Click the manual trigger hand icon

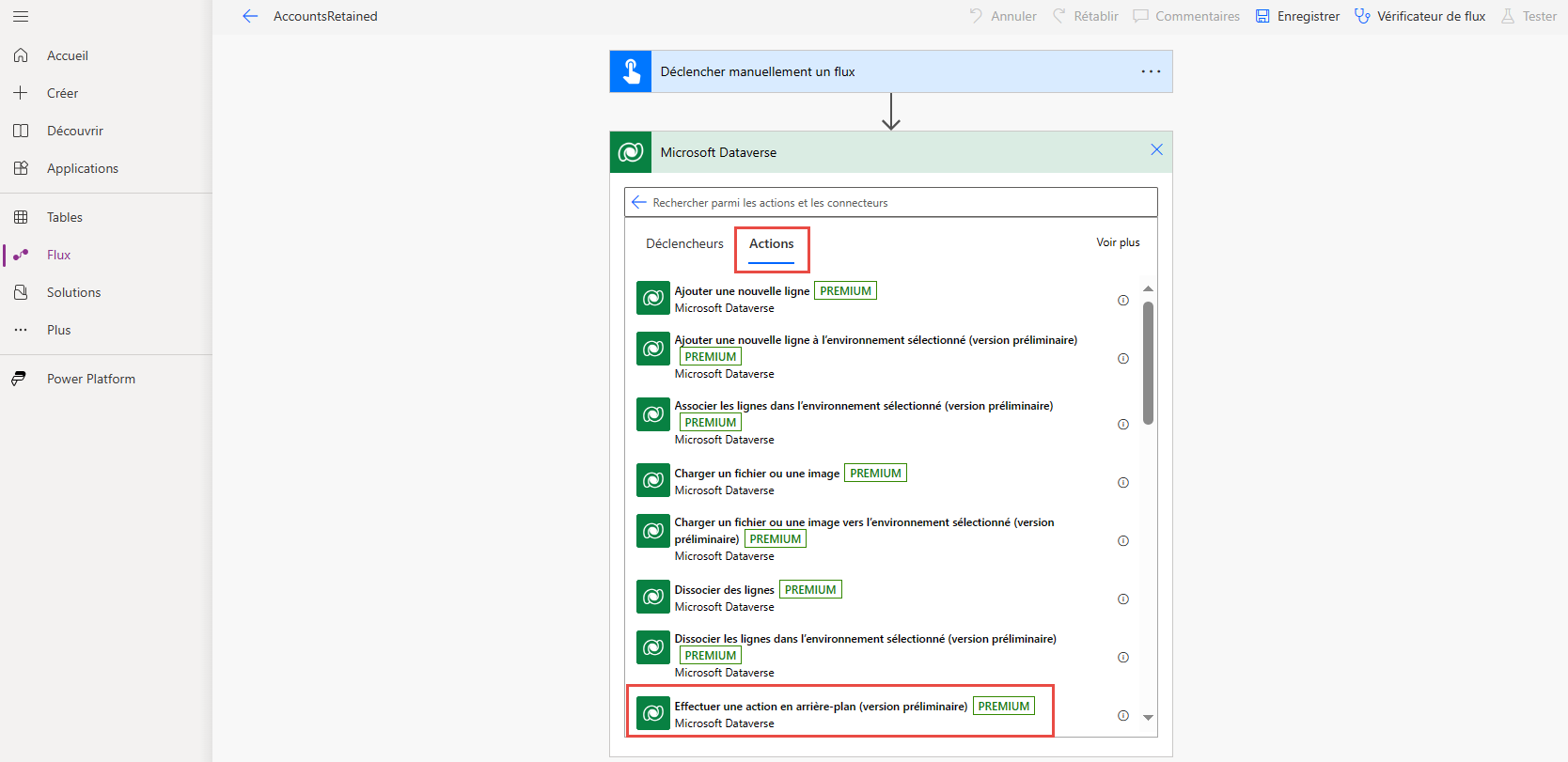coord(631,71)
